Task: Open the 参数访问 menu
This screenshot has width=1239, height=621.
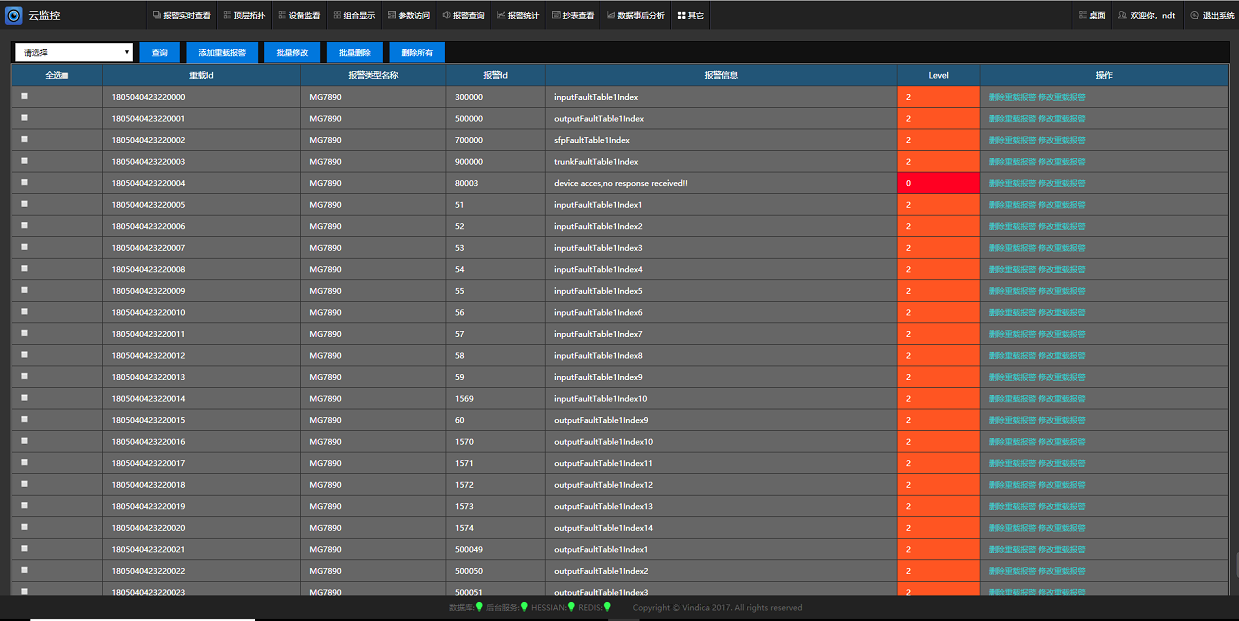Action: (408, 15)
